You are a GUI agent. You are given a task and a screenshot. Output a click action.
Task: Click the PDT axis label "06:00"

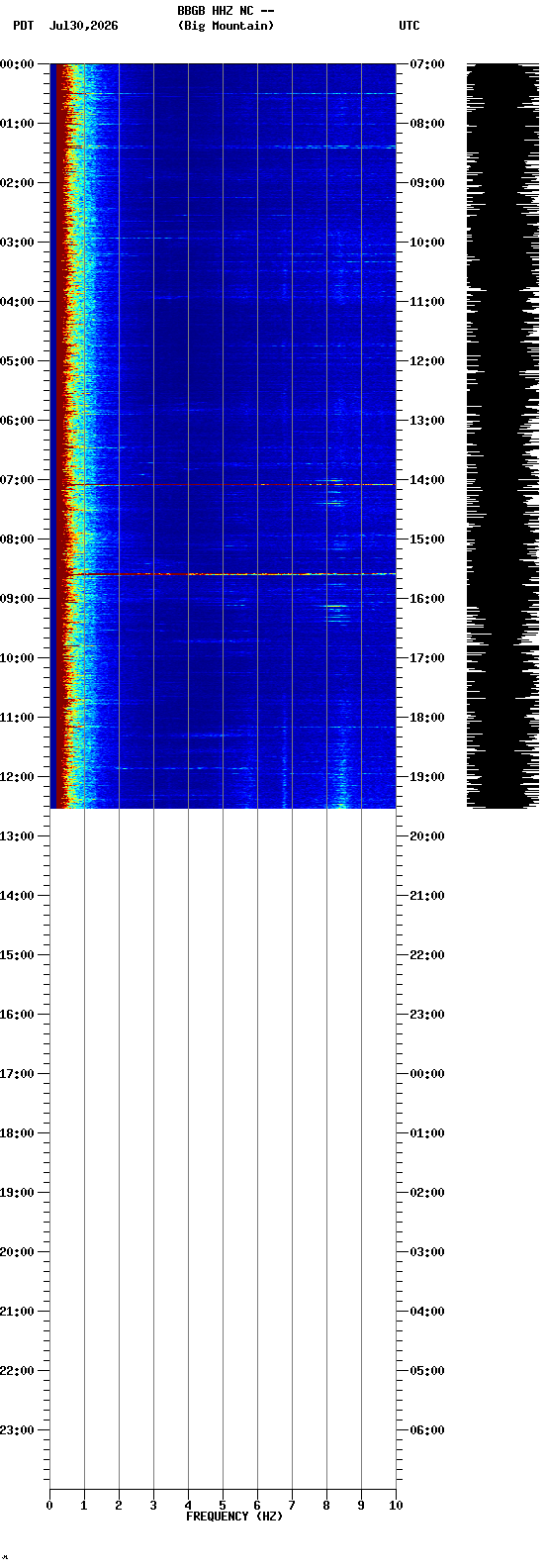click(18, 421)
